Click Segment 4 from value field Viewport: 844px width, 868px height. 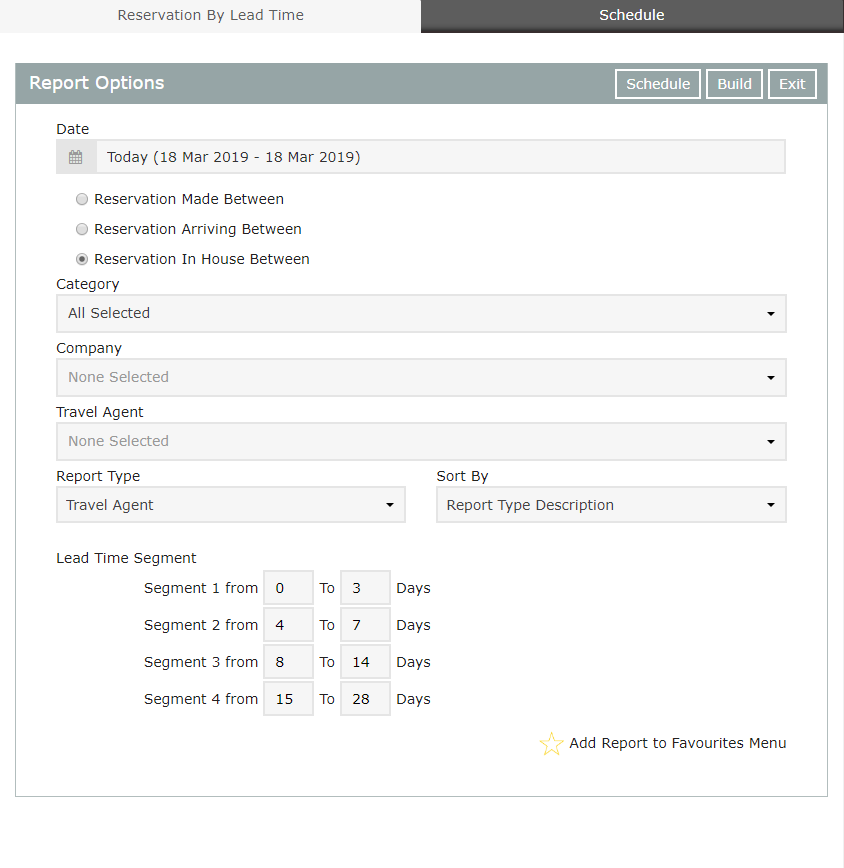288,699
